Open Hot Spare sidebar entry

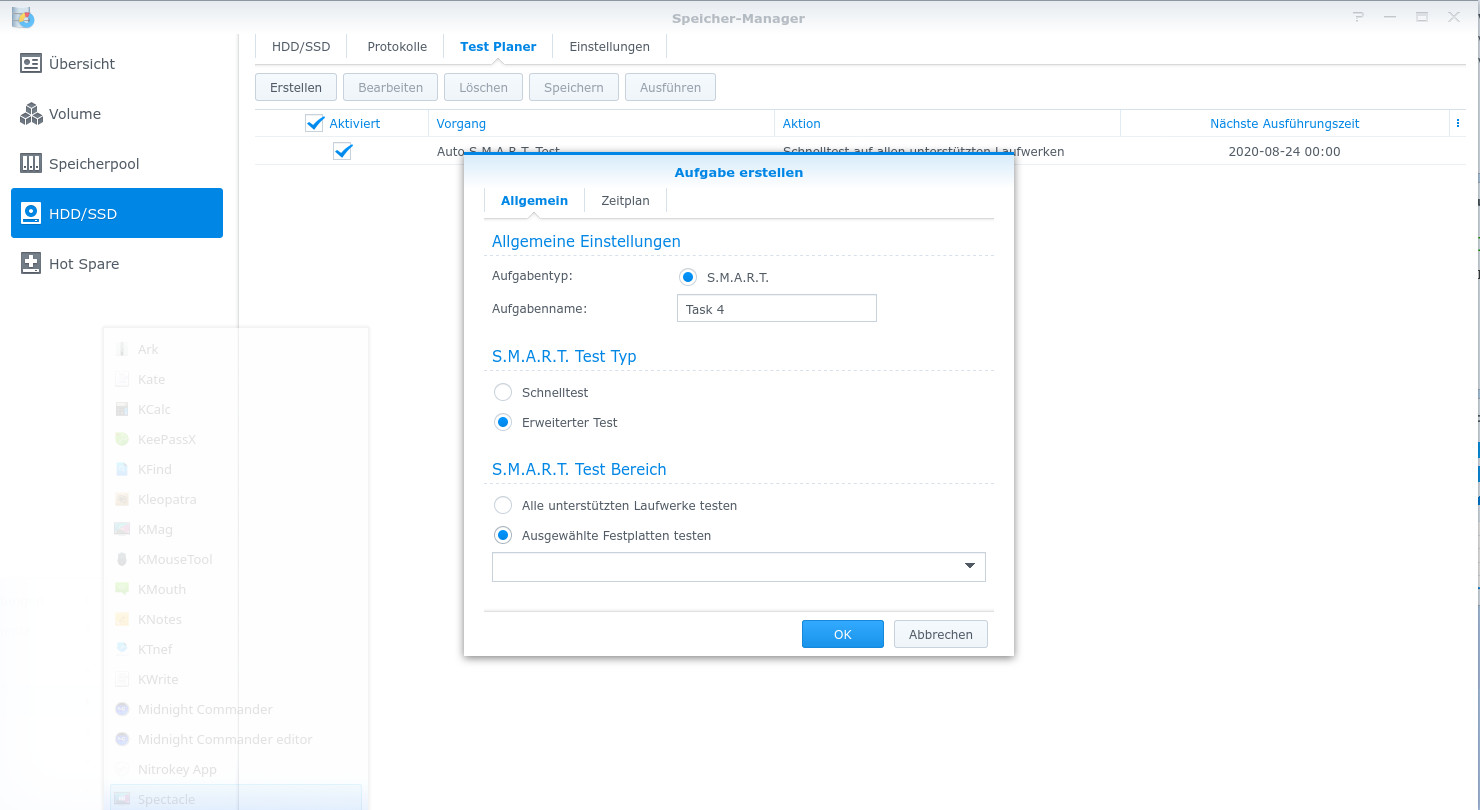117,264
